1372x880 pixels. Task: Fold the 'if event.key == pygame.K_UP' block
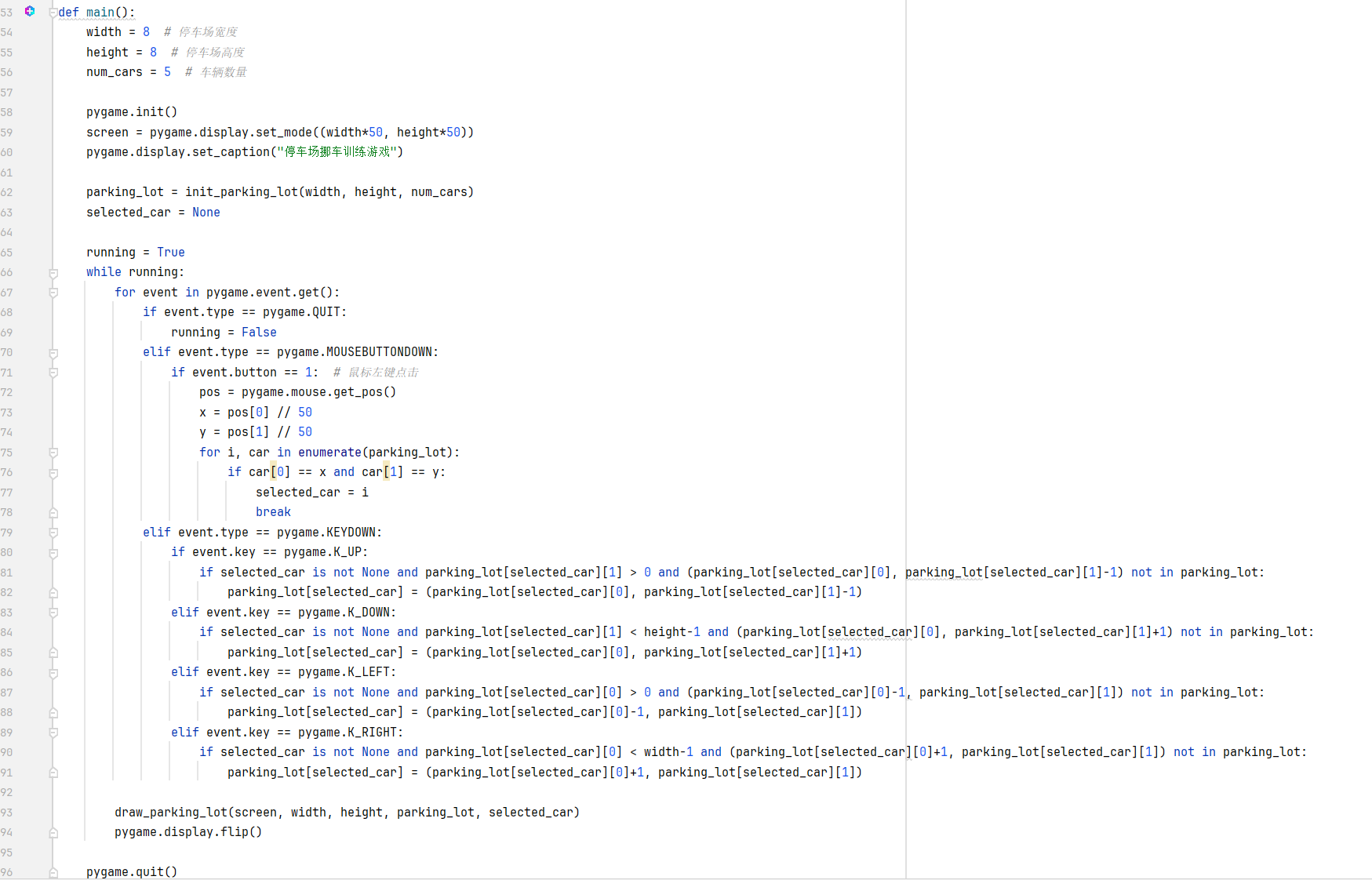pyautogui.click(x=53, y=553)
